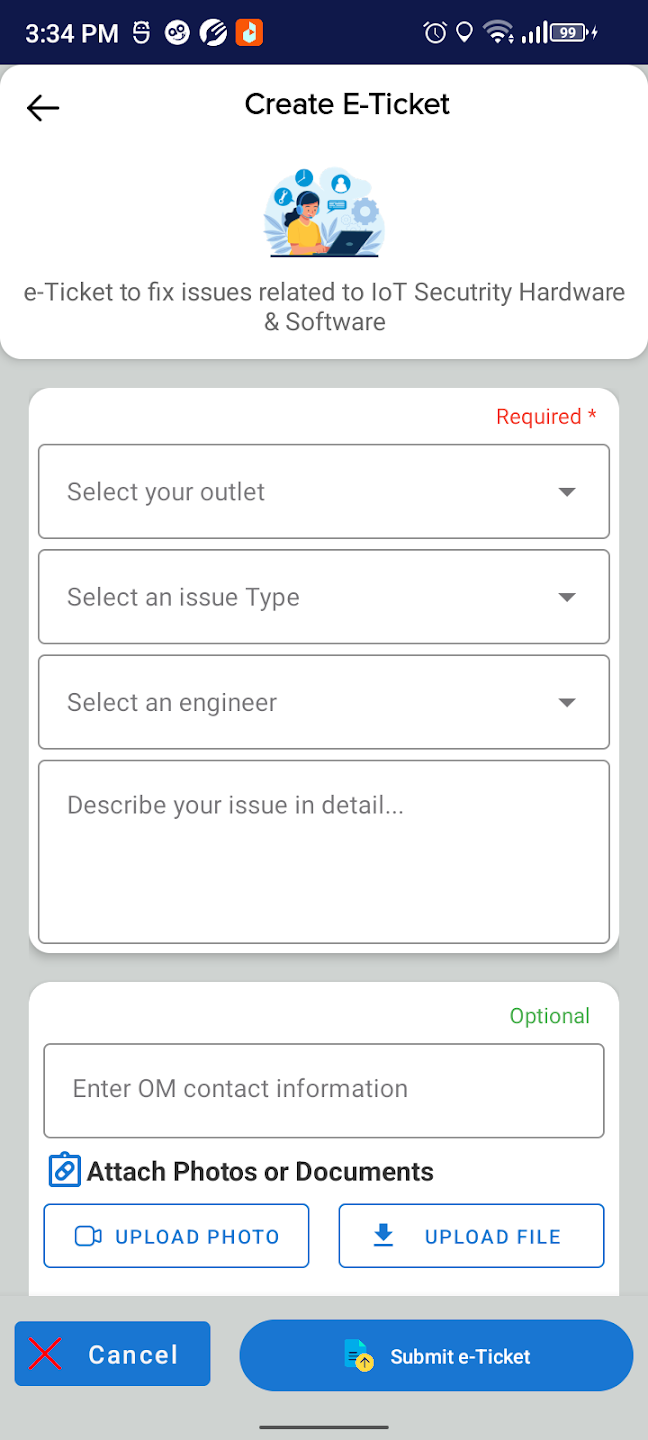Tap the back arrow icon
Viewport: 648px width, 1440px height.
43,108
